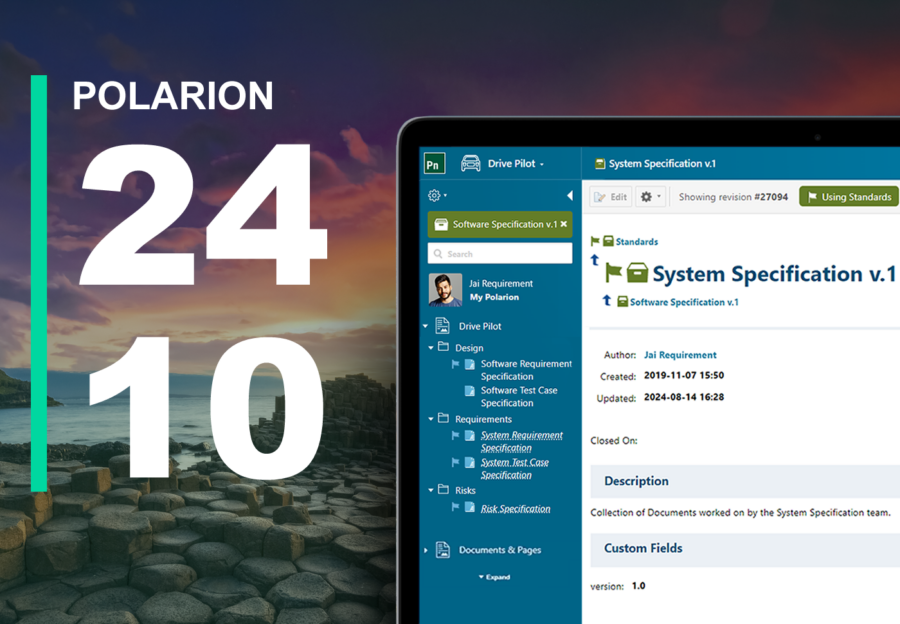Toggle the flag on Risk Specification
The width and height of the screenshot is (900, 624).
[x=454, y=506]
